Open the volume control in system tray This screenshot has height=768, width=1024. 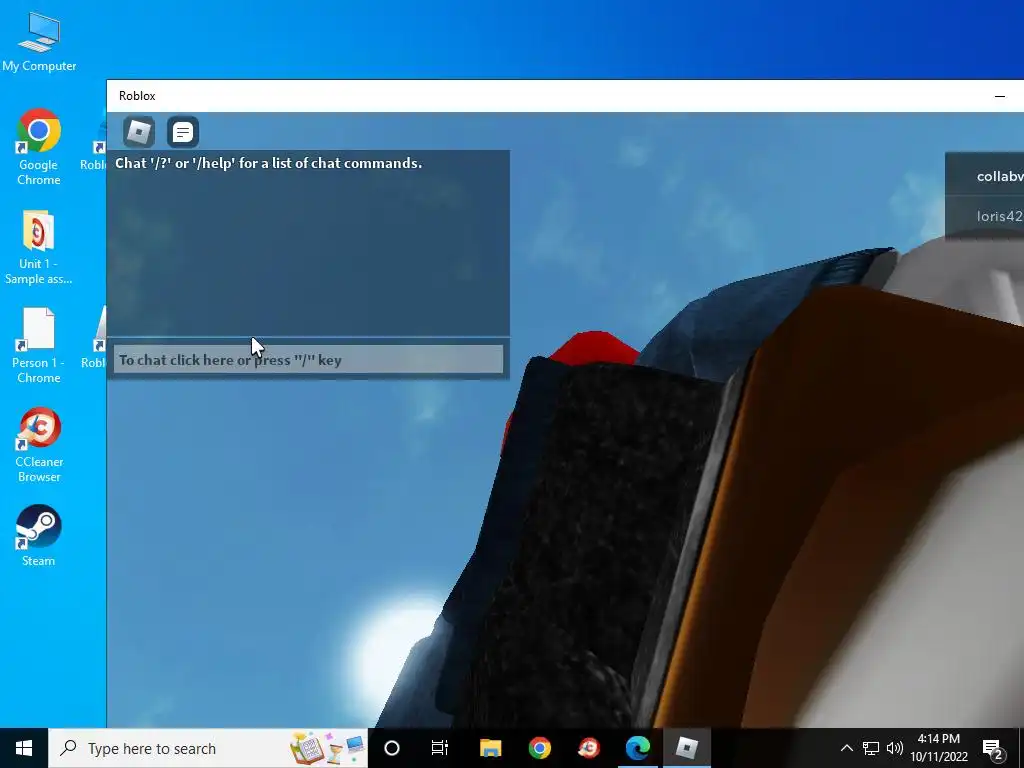895,748
